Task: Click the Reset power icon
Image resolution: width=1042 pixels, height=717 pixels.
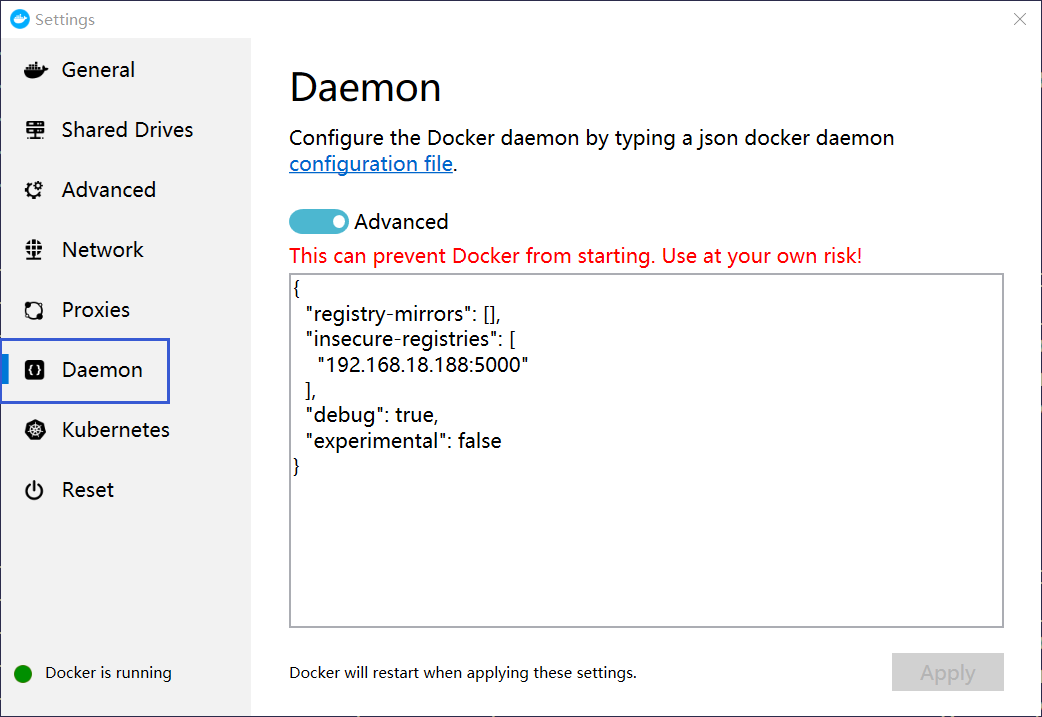Action: pos(34,490)
